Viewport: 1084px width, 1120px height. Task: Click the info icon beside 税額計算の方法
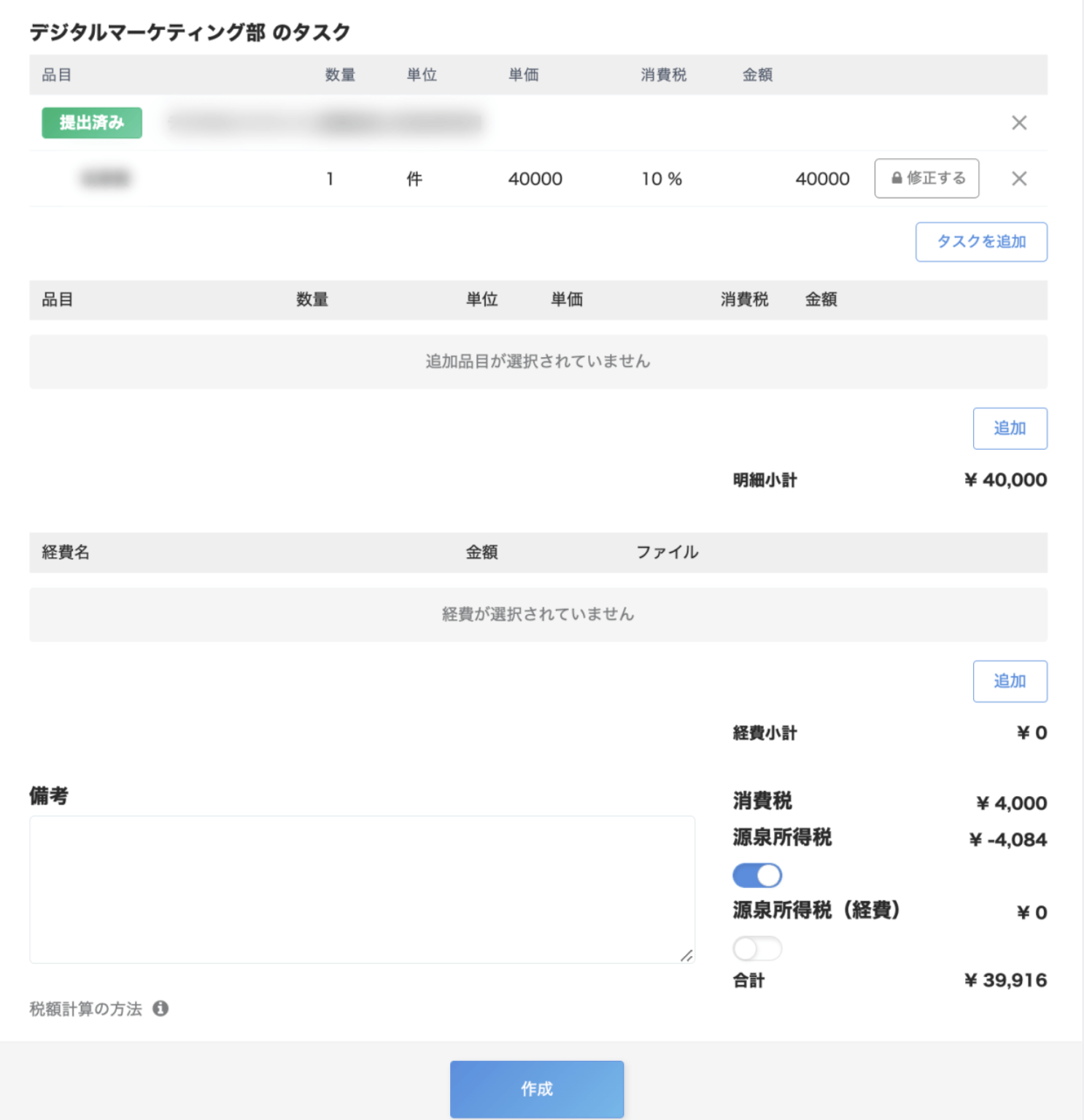[x=160, y=1008]
